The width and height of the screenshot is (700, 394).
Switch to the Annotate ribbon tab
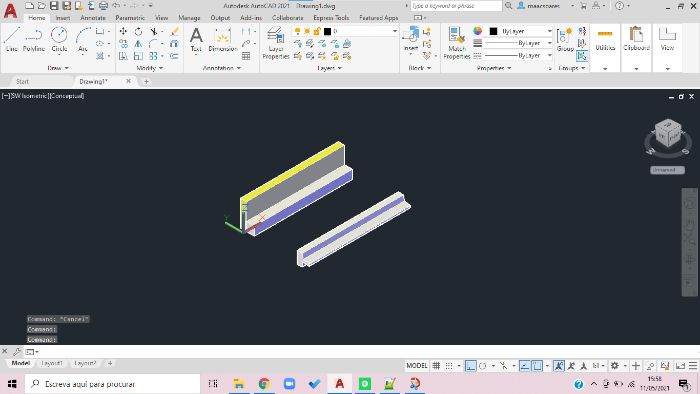[93, 18]
